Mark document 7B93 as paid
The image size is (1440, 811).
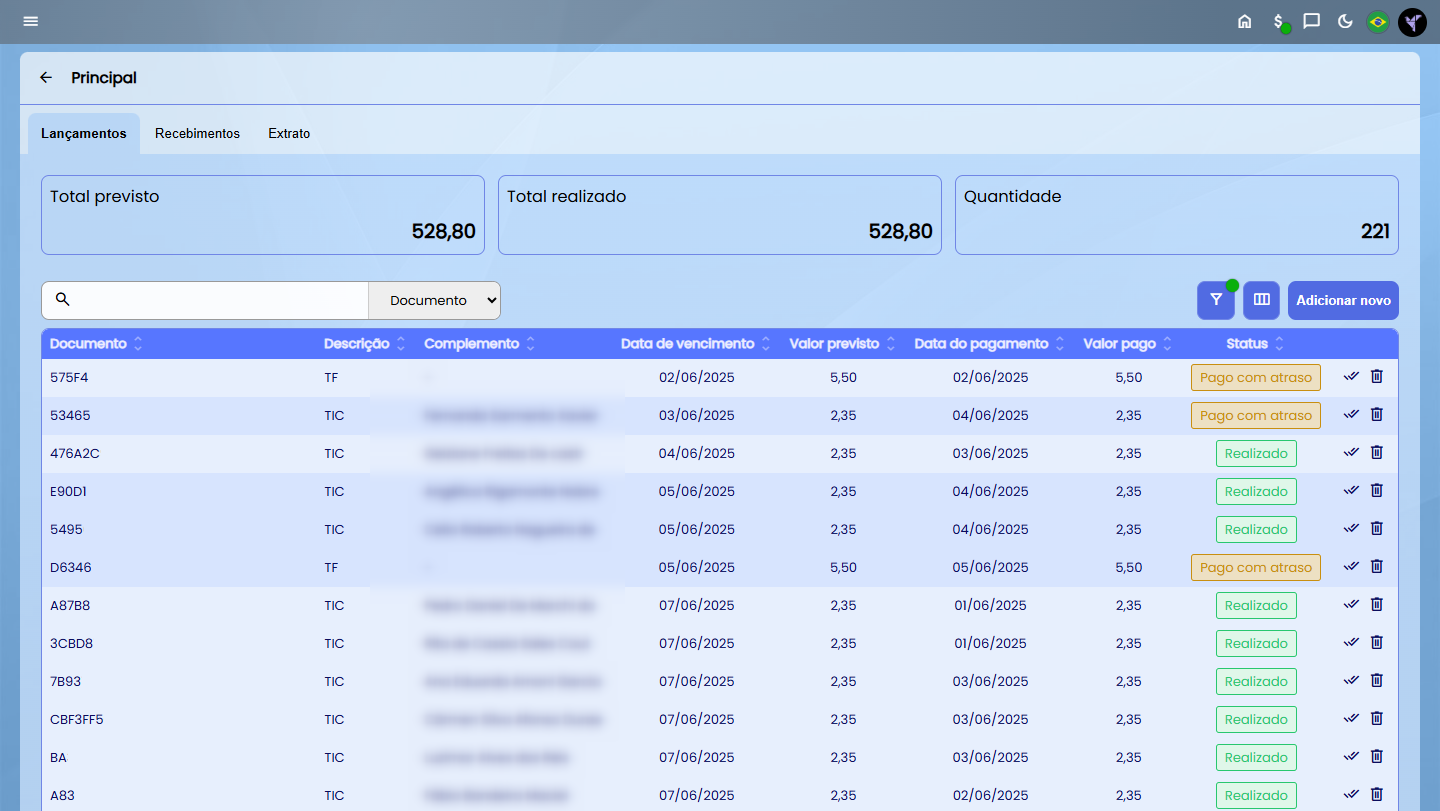pyautogui.click(x=1352, y=680)
